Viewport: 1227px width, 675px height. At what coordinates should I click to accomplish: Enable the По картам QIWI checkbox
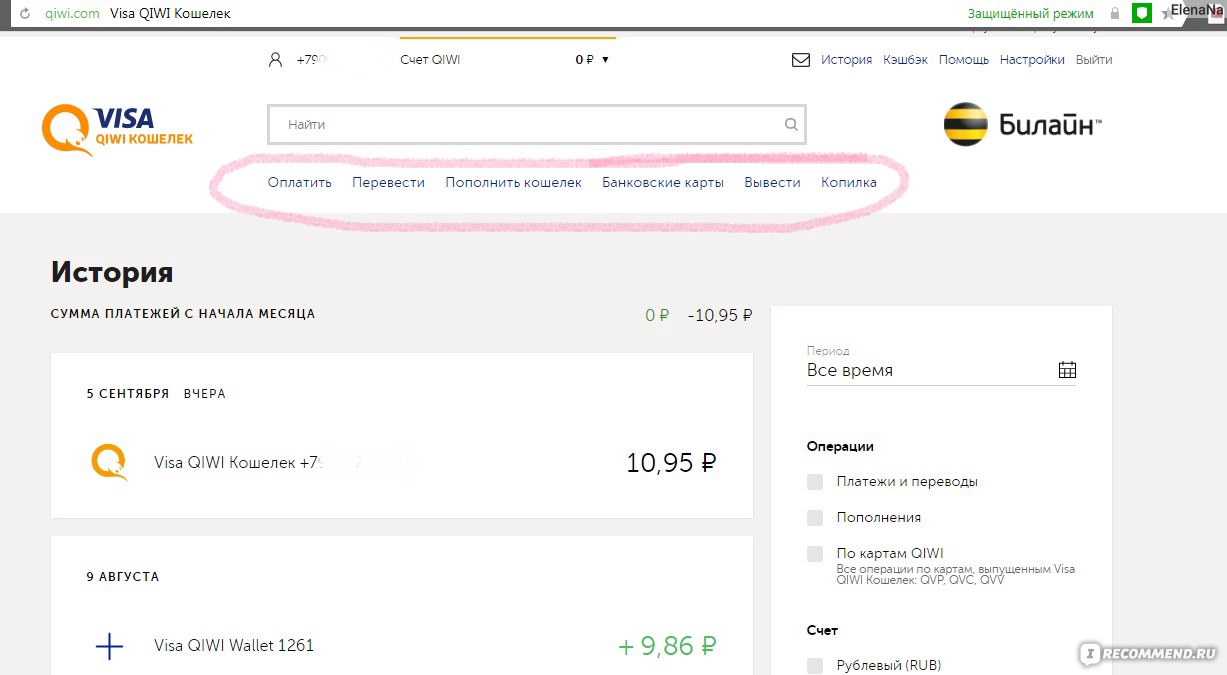pos(815,554)
